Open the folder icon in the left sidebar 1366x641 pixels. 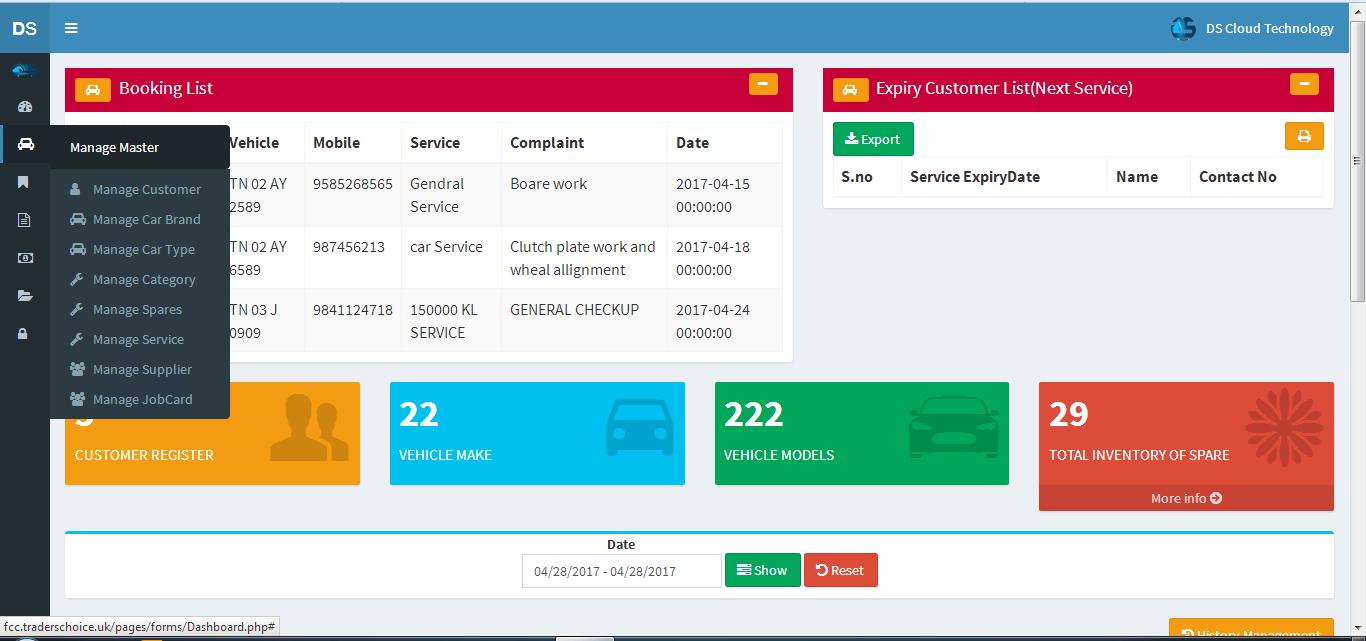click(24, 295)
